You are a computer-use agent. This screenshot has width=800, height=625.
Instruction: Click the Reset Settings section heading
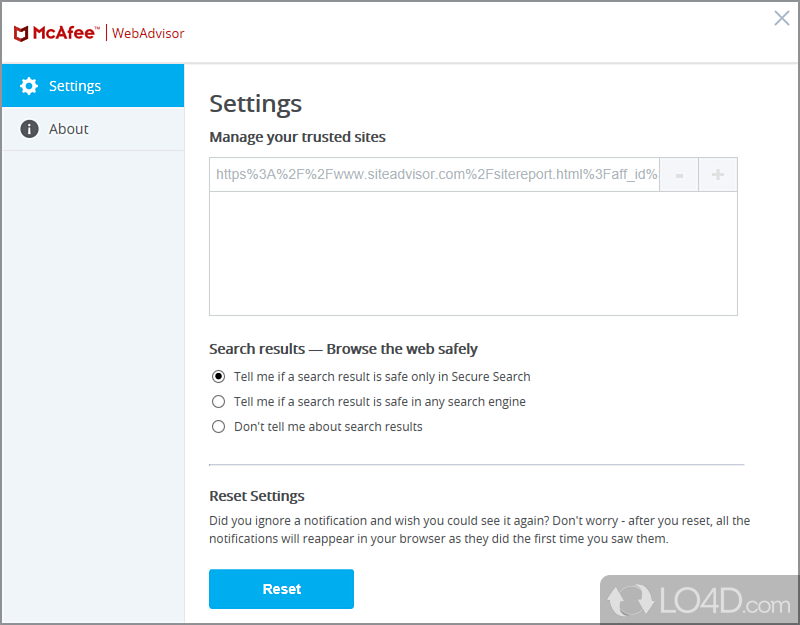click(256, 496)
